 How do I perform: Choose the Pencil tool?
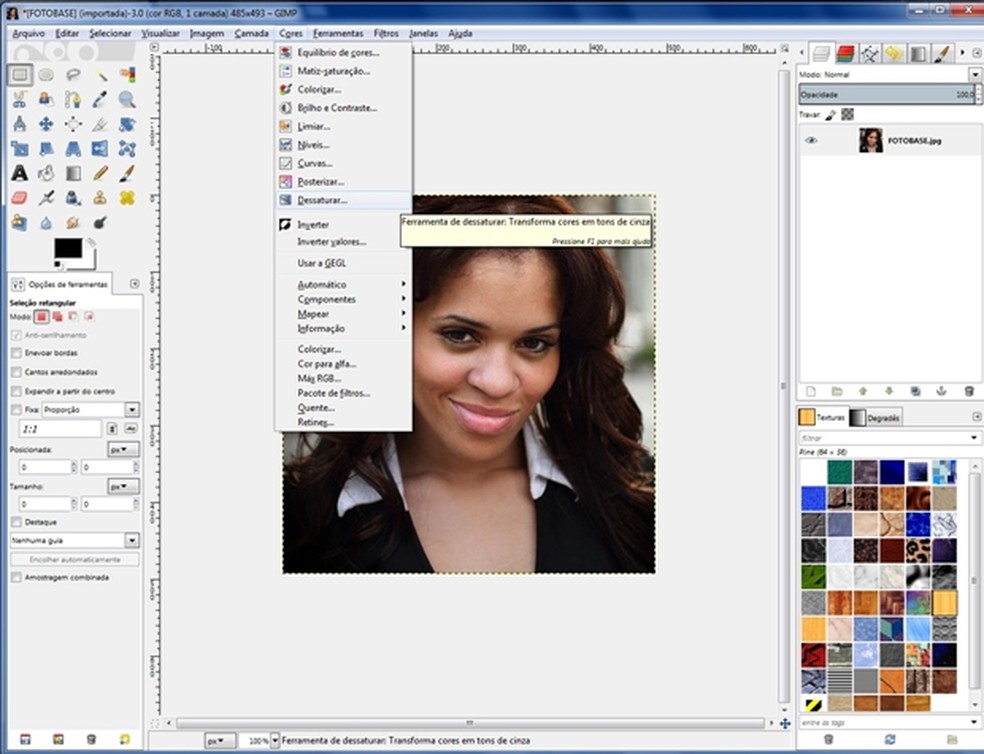[100, 173]
